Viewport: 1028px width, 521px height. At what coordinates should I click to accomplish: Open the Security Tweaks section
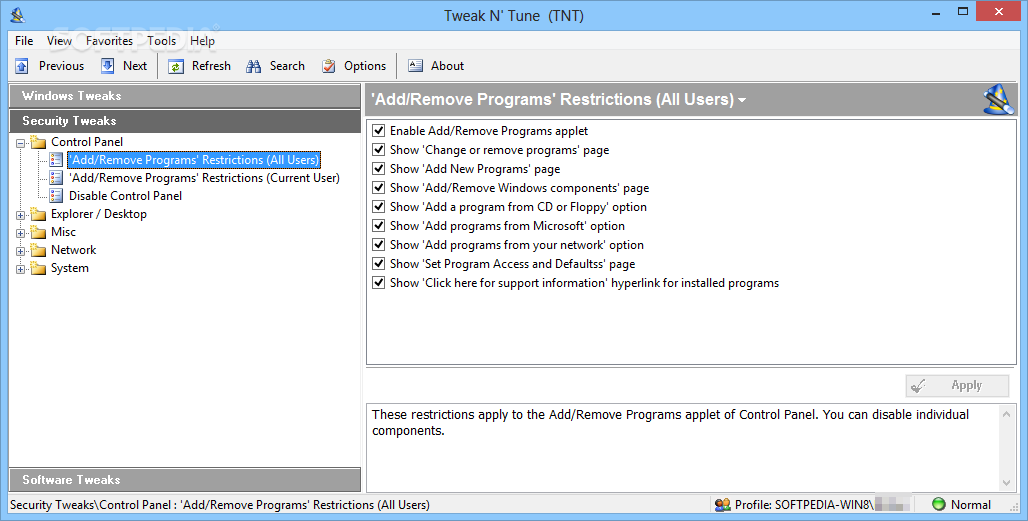[x=185, y=121]
